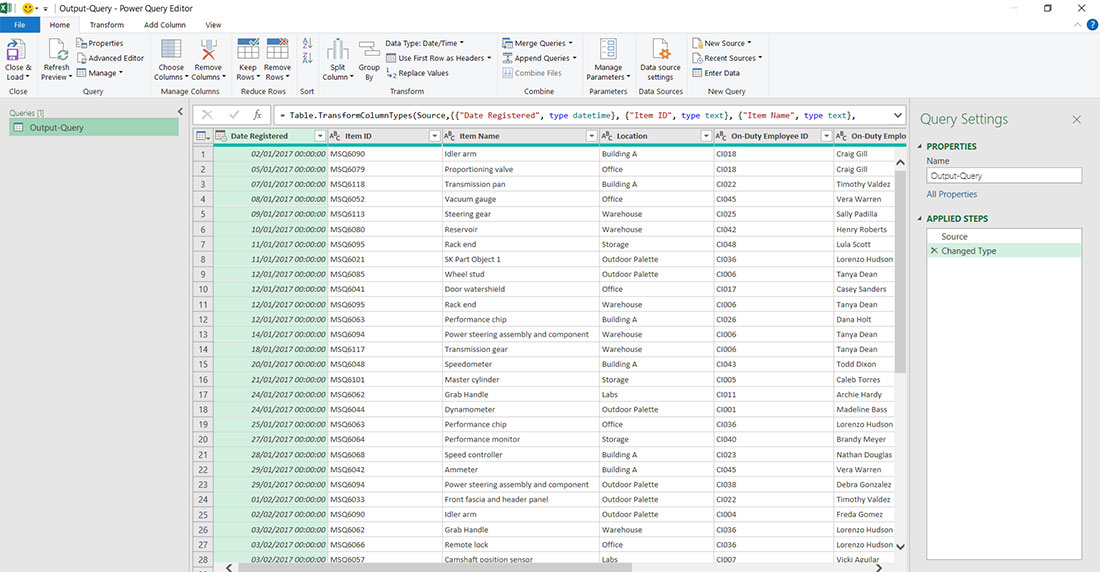Switch to the Add Column tab
Screen dimensions: 1100x572
click(165, 25)
